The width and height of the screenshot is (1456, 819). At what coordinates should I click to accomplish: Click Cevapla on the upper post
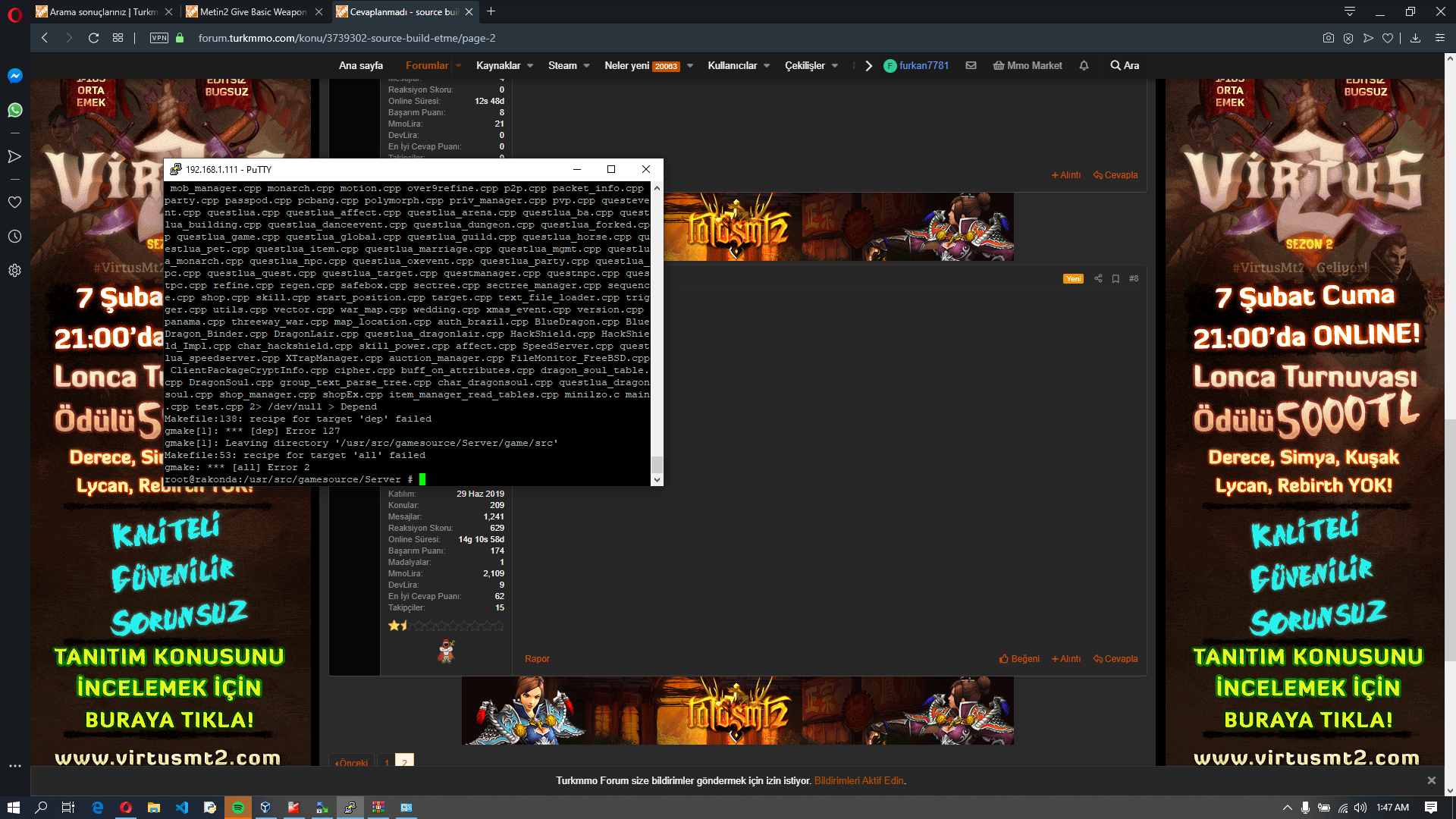(1116, 175)
